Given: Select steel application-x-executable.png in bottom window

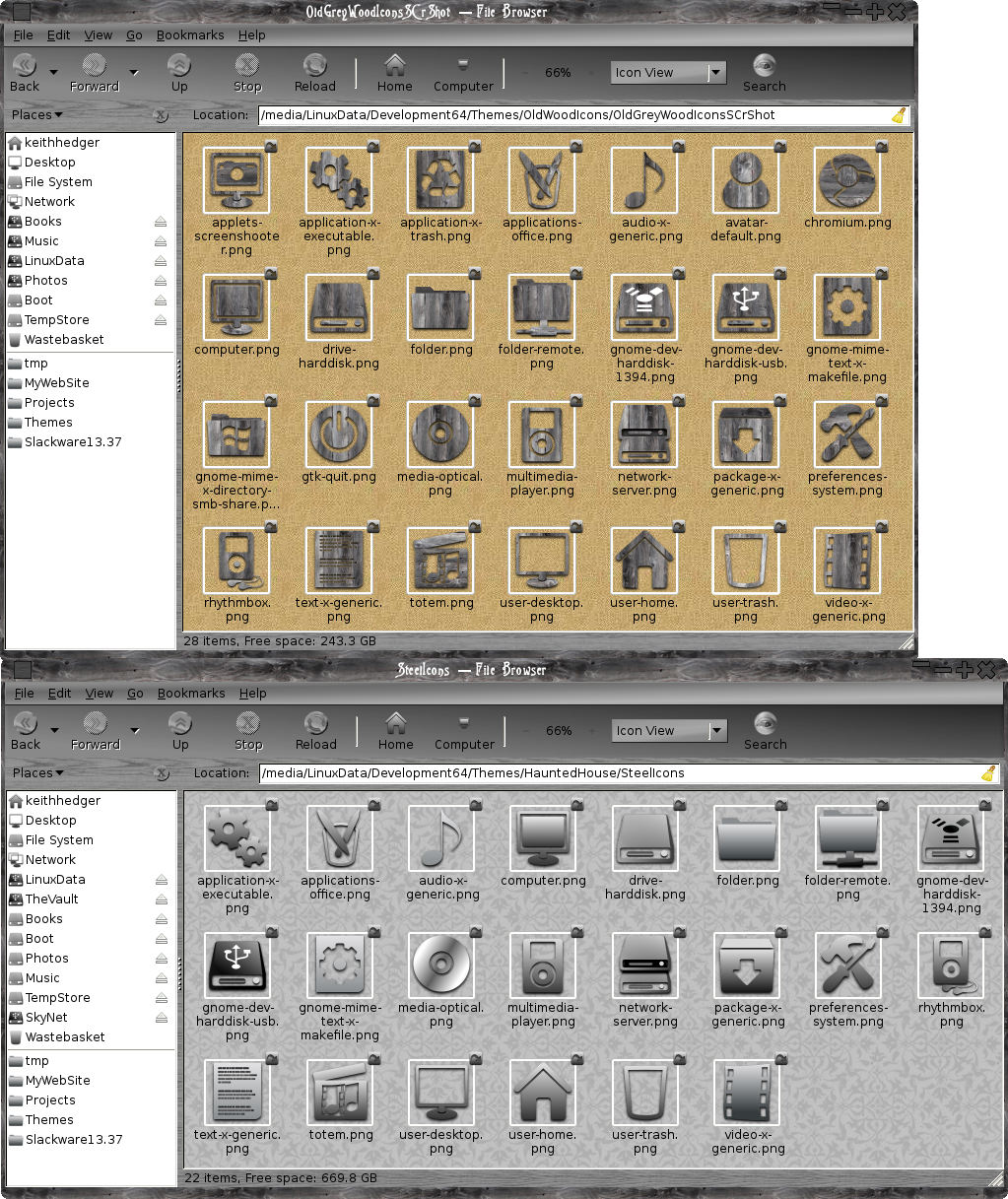Looking at the screenshot, I should click(237, 838).
